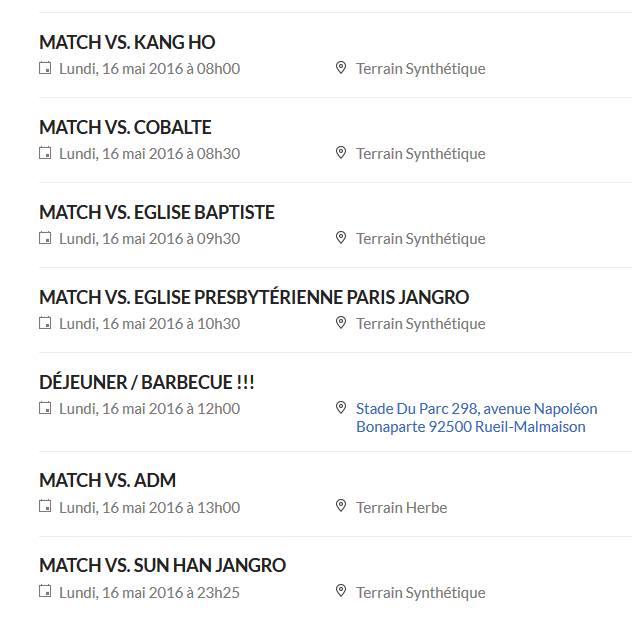Open MATCH VS. ADM event title
The image size is (632, 632).
(108, 480)
